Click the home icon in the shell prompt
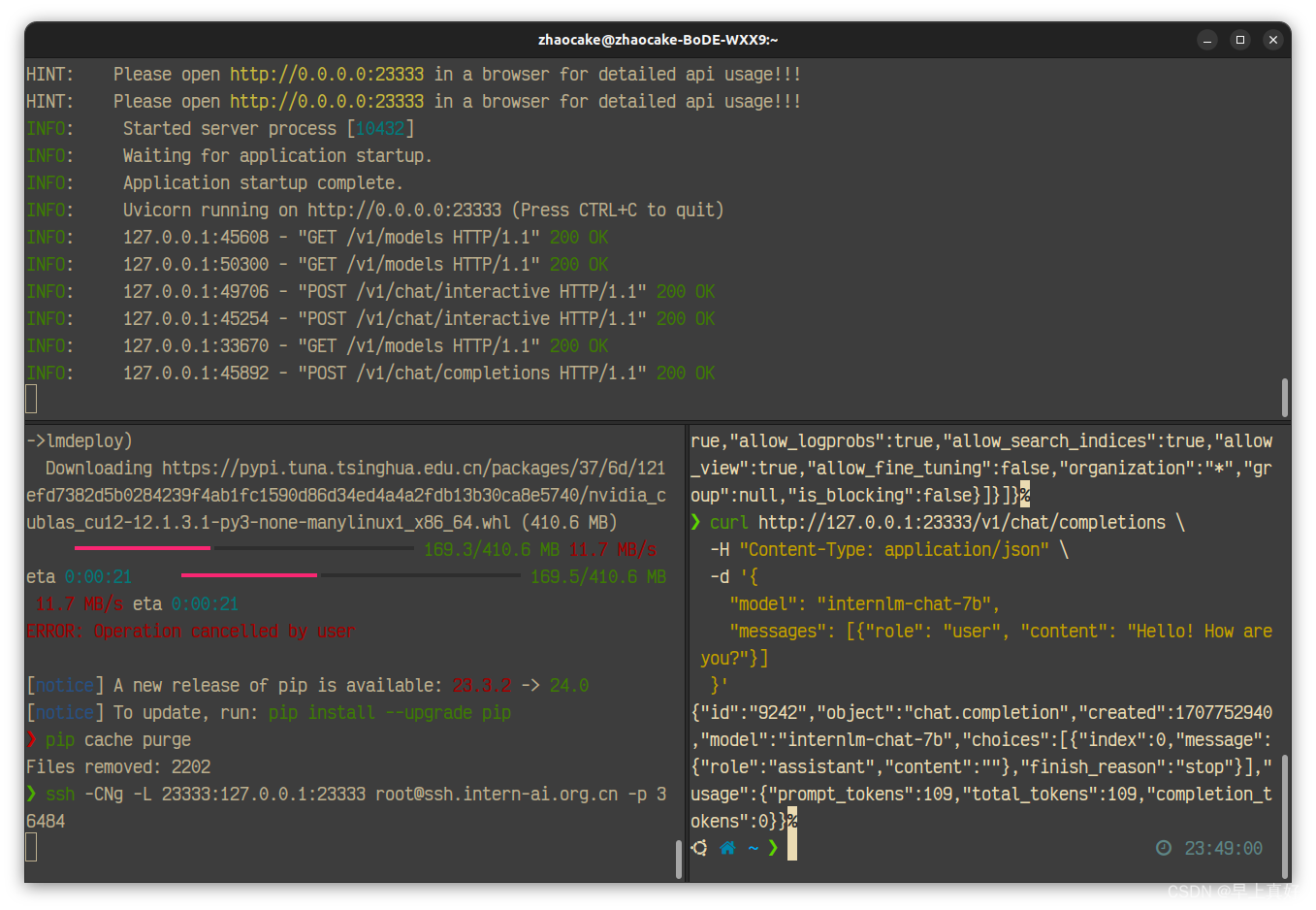Viewport: 1316px width, 910px height. pyautogui.click(x=727, y=848)
